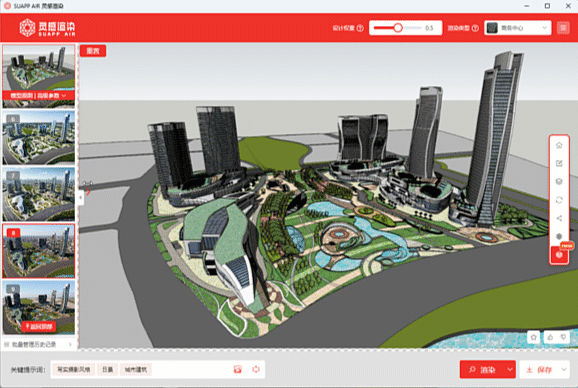Open the render type dropdown
Viewport: 578px width, 388px height.
coord(518,28)
